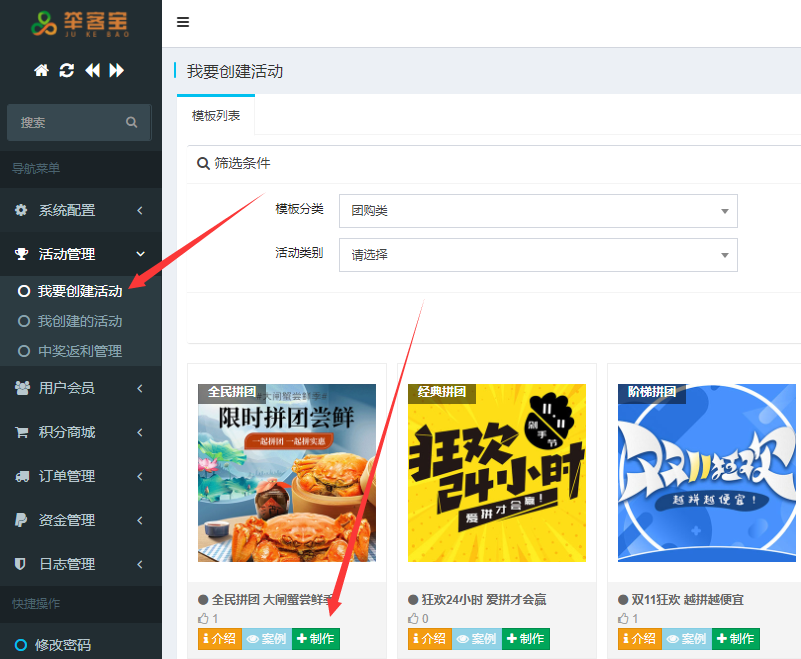Open the 模板分类 dropdown

coord(538,211)
